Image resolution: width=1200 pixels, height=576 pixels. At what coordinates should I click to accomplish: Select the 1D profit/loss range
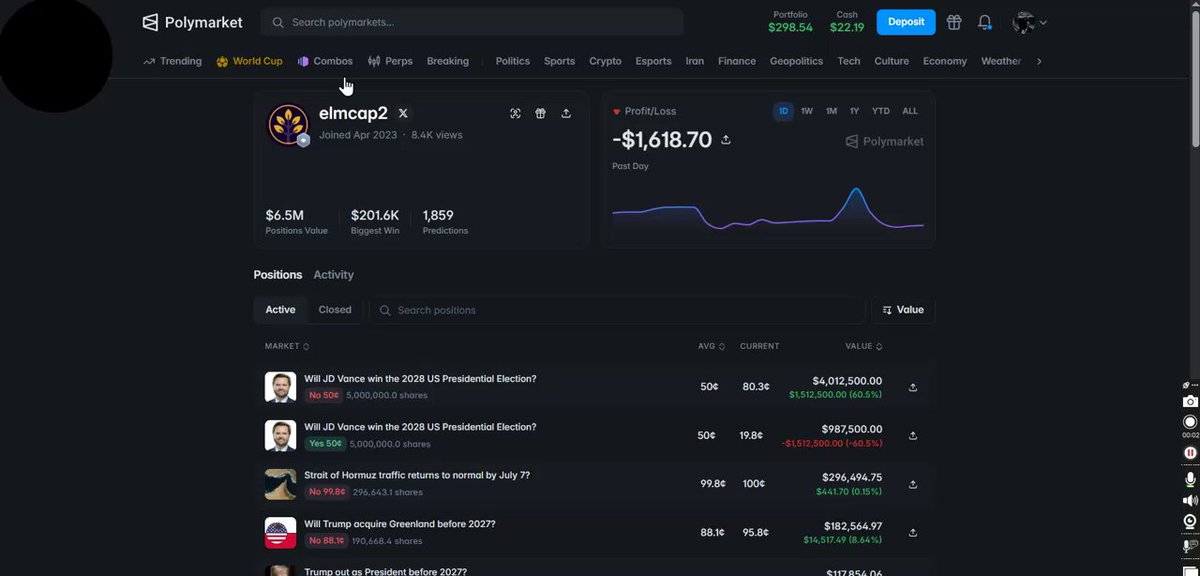click(x=781, y=111)
